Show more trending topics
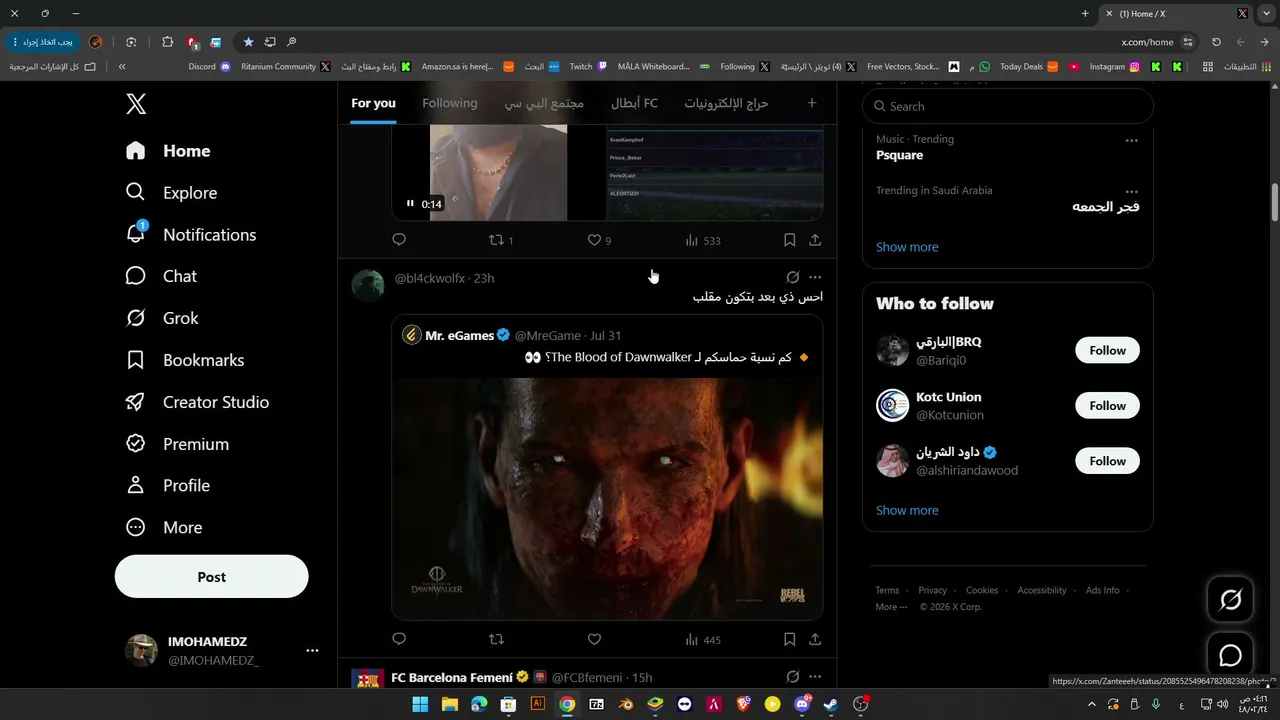The image size is (1280, 720). pos(907,247)
